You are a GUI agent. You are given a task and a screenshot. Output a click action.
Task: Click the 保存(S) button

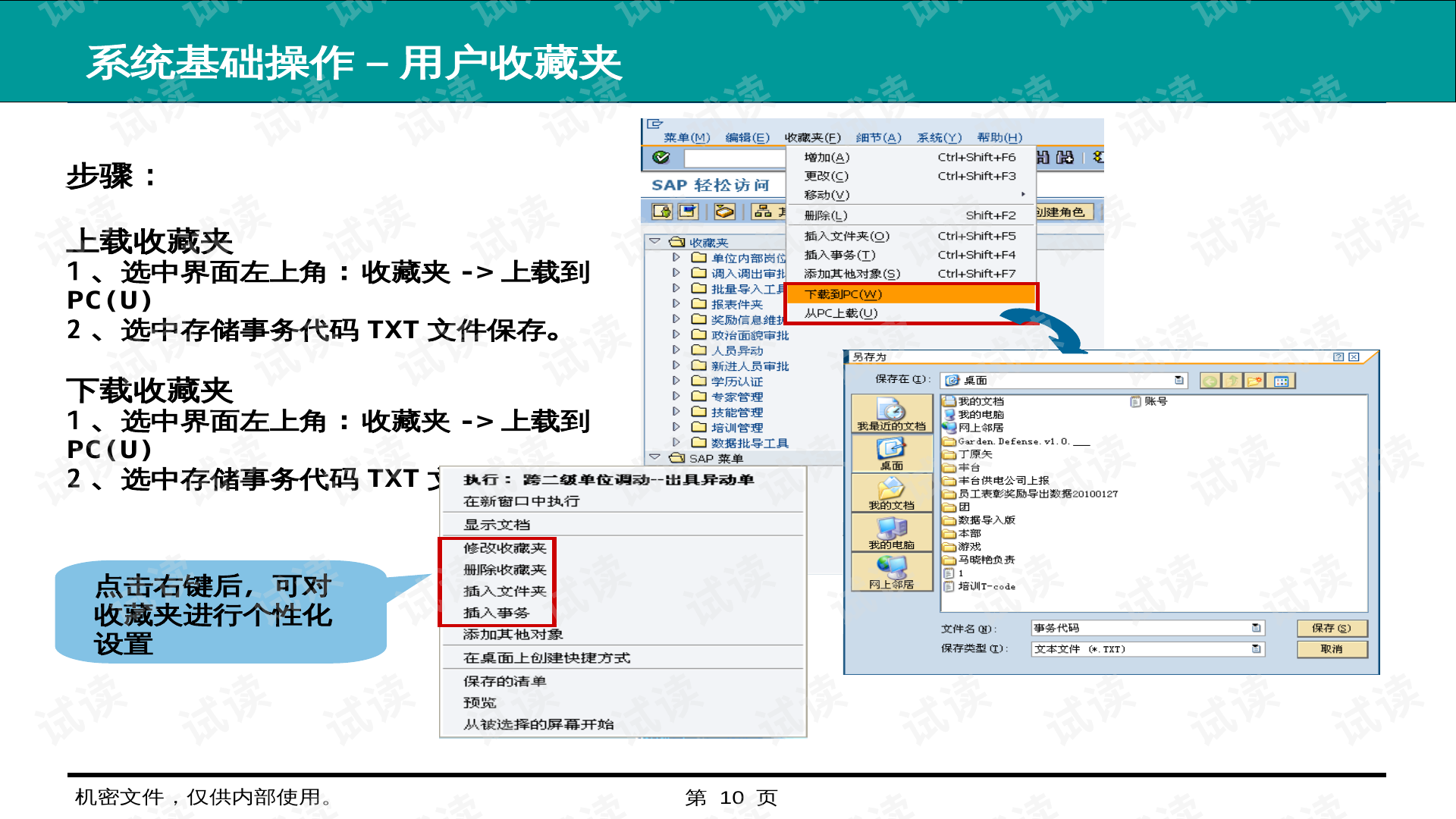pyautogui.click(x=1331, y=628)
